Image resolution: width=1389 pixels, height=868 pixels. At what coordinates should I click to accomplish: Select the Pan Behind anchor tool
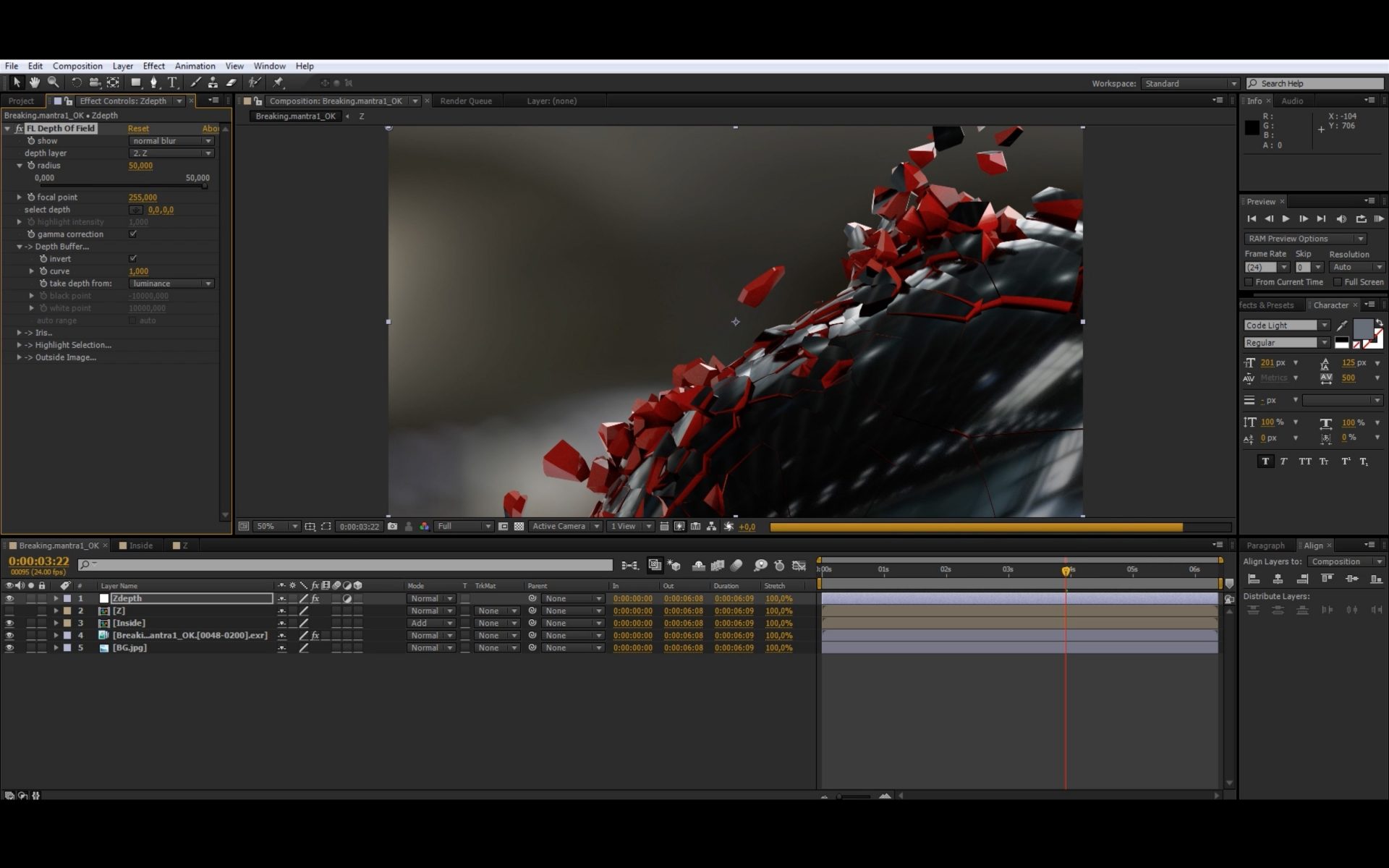[113, 82]
